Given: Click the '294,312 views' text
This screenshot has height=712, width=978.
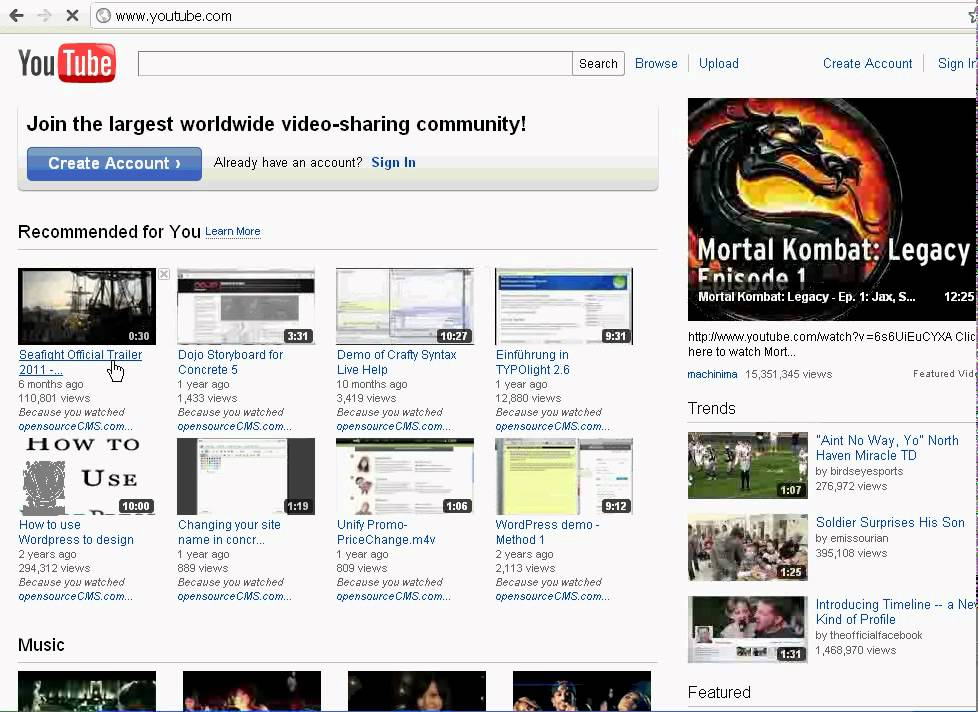Looking at the screenshot, I should pos(54,568).
